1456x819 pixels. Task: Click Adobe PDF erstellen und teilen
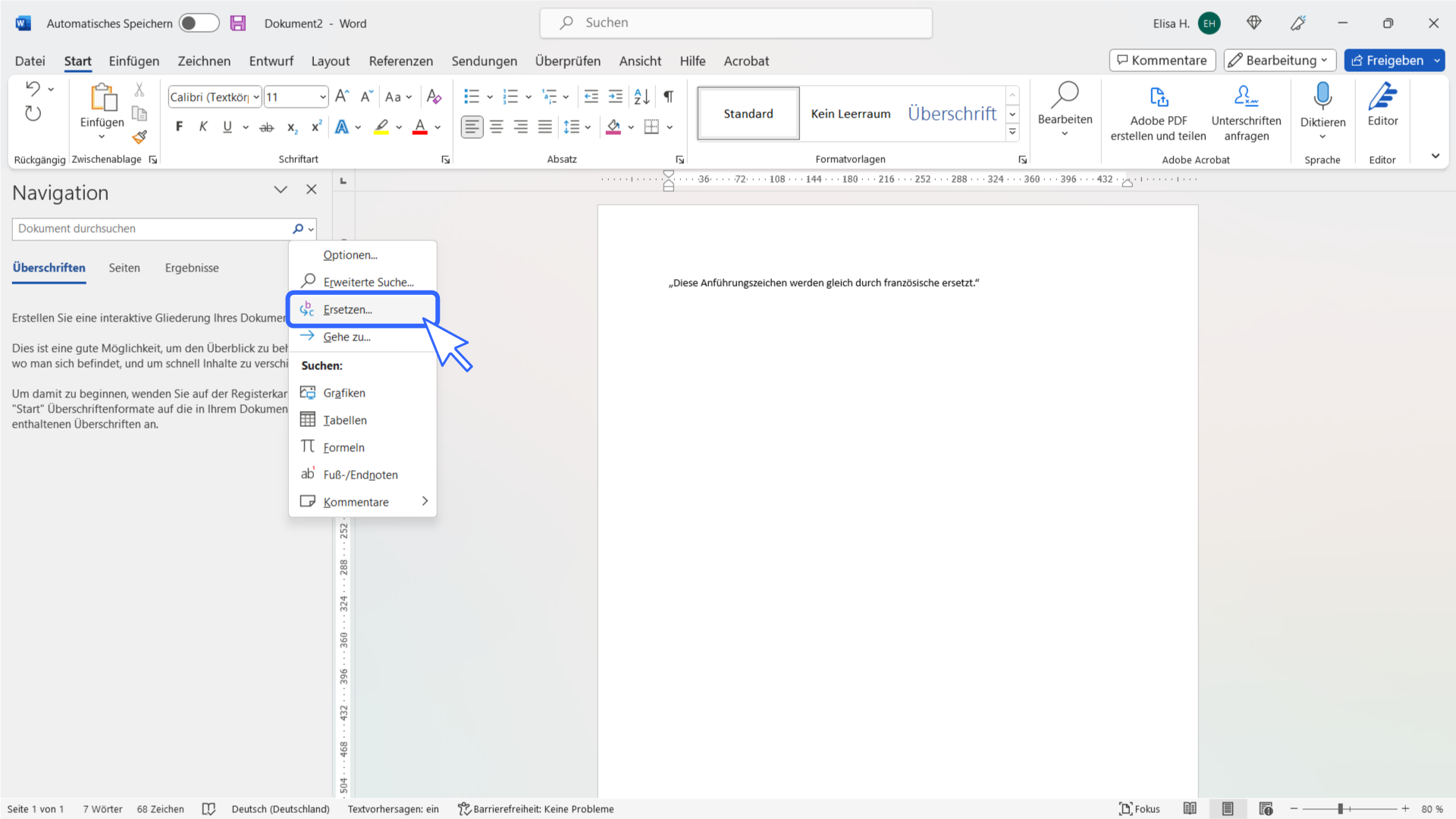click(1158, 112)
